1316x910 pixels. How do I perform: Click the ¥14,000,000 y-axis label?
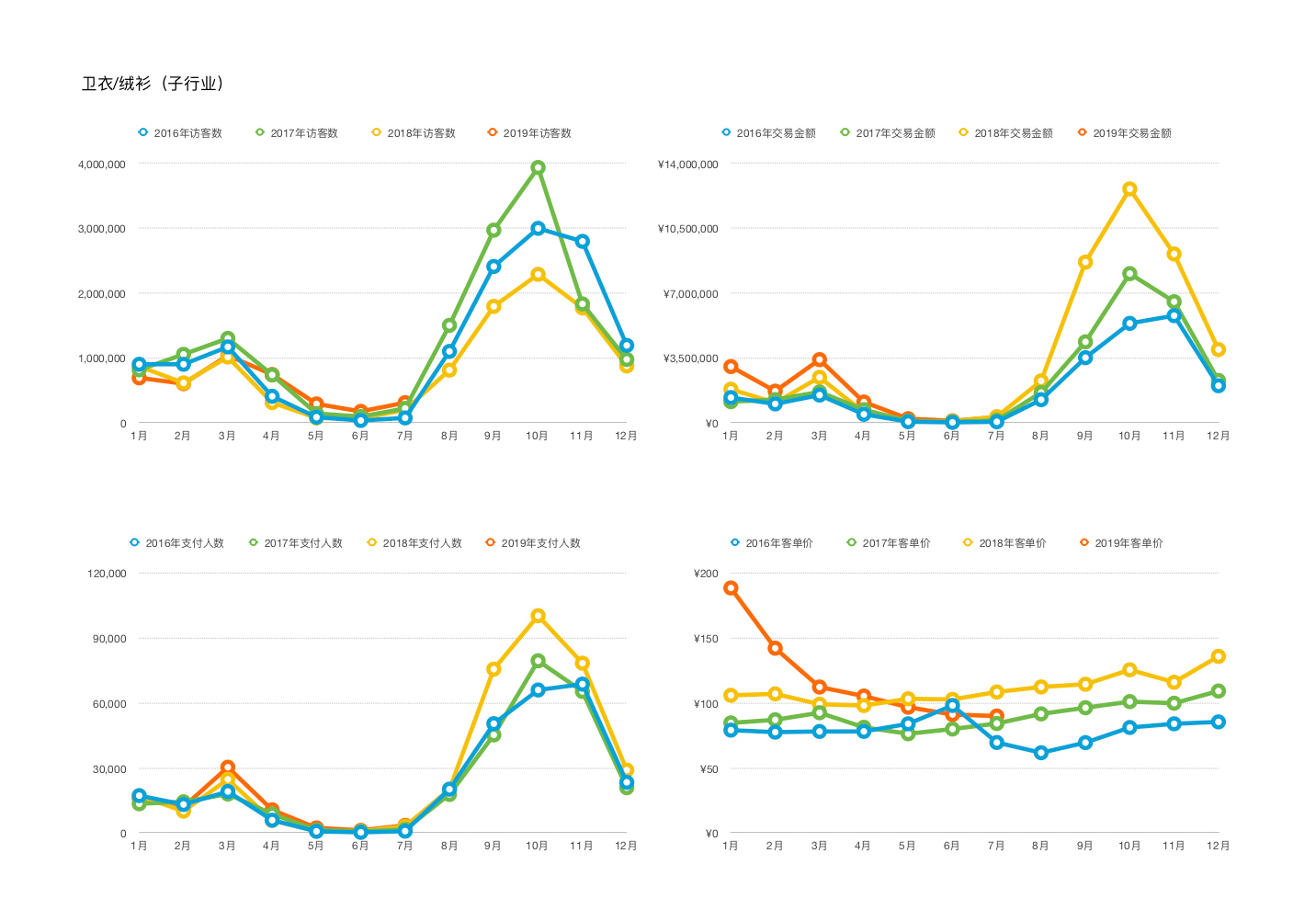(x=687, y=165)
